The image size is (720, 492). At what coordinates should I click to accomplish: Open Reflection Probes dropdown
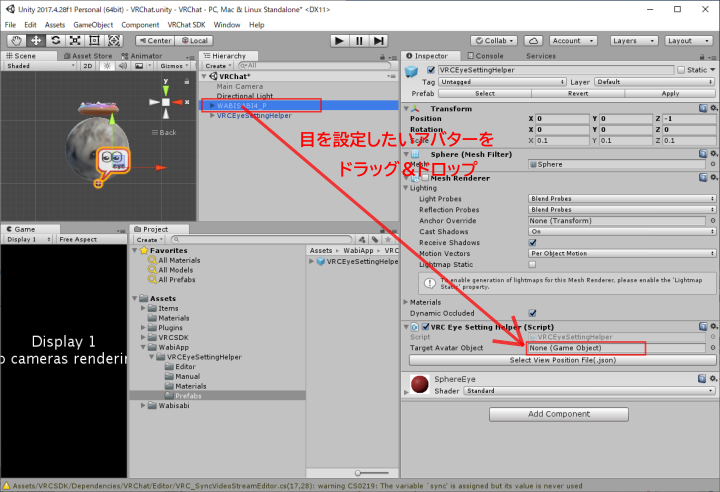[622, 209]
